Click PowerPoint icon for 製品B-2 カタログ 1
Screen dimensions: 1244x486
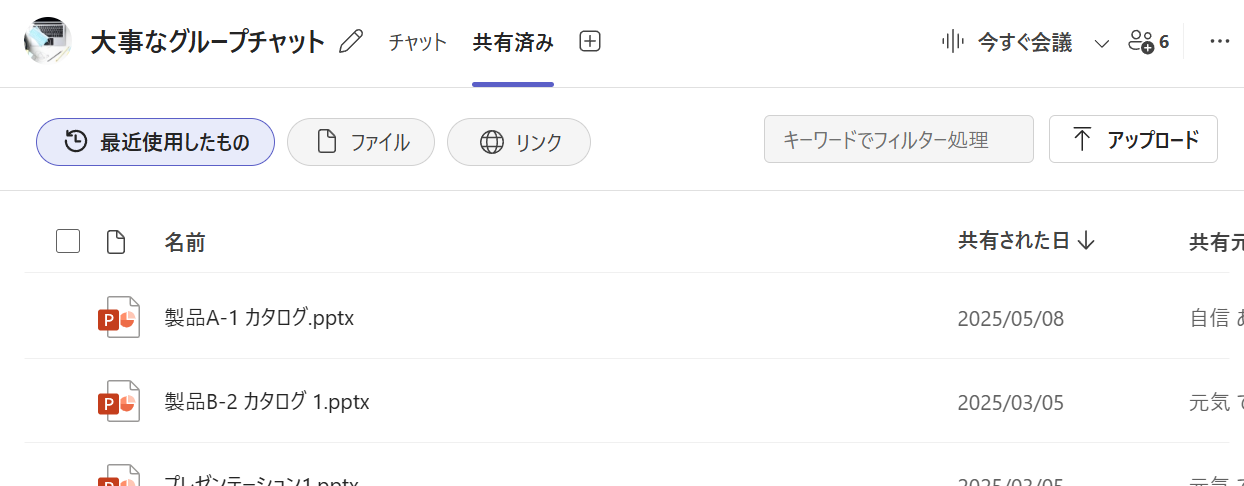118,402
